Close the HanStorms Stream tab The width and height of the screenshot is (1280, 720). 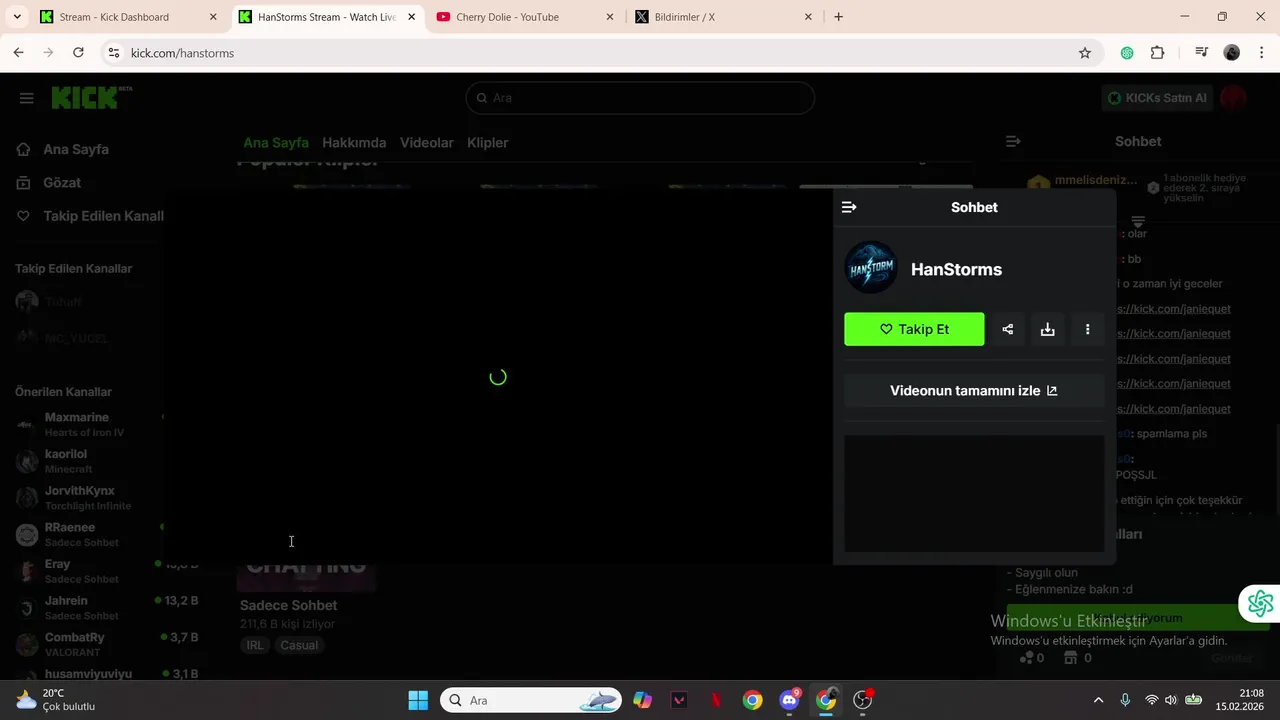[x=411, y=17]
